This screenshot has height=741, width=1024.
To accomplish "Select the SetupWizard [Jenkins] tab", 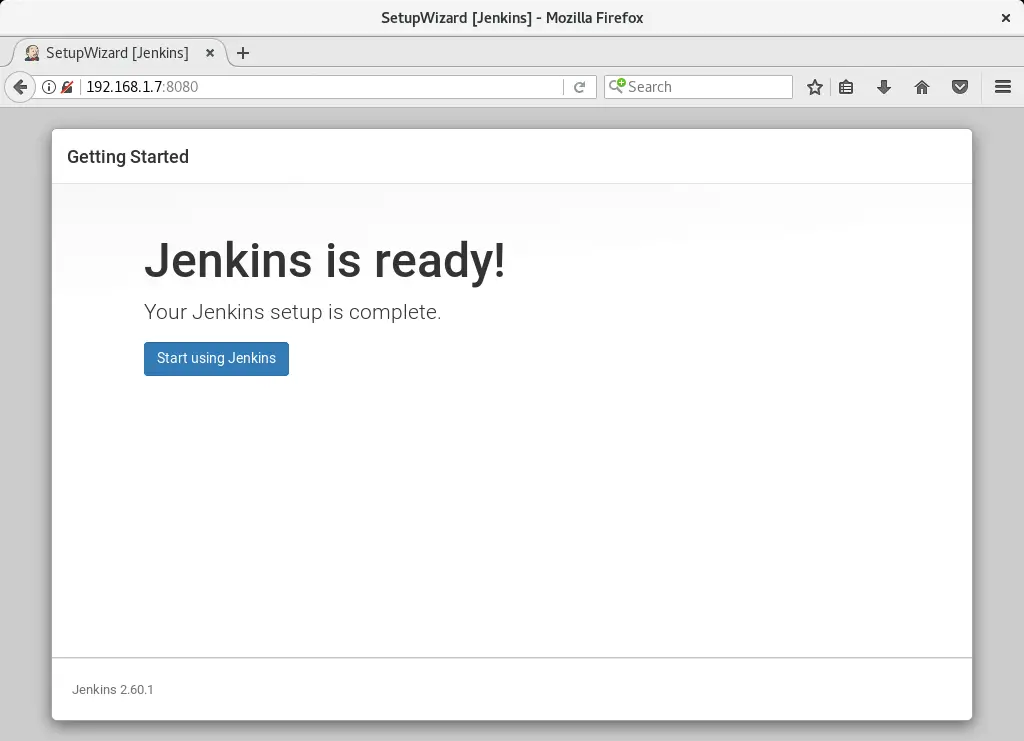I will [x=119, y=53].
